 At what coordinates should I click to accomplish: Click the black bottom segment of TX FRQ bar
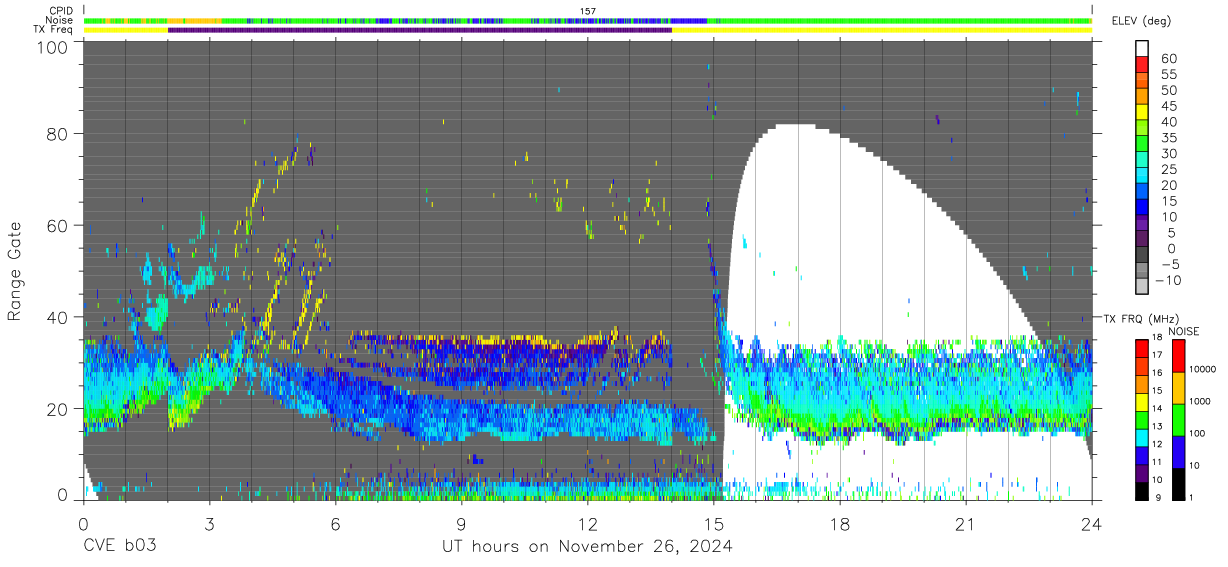tap(1142, 491)
